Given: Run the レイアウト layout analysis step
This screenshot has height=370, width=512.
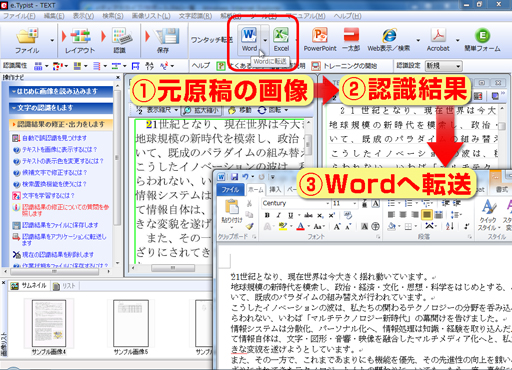Looking at the screenshot, I should (x=80, y=41).
